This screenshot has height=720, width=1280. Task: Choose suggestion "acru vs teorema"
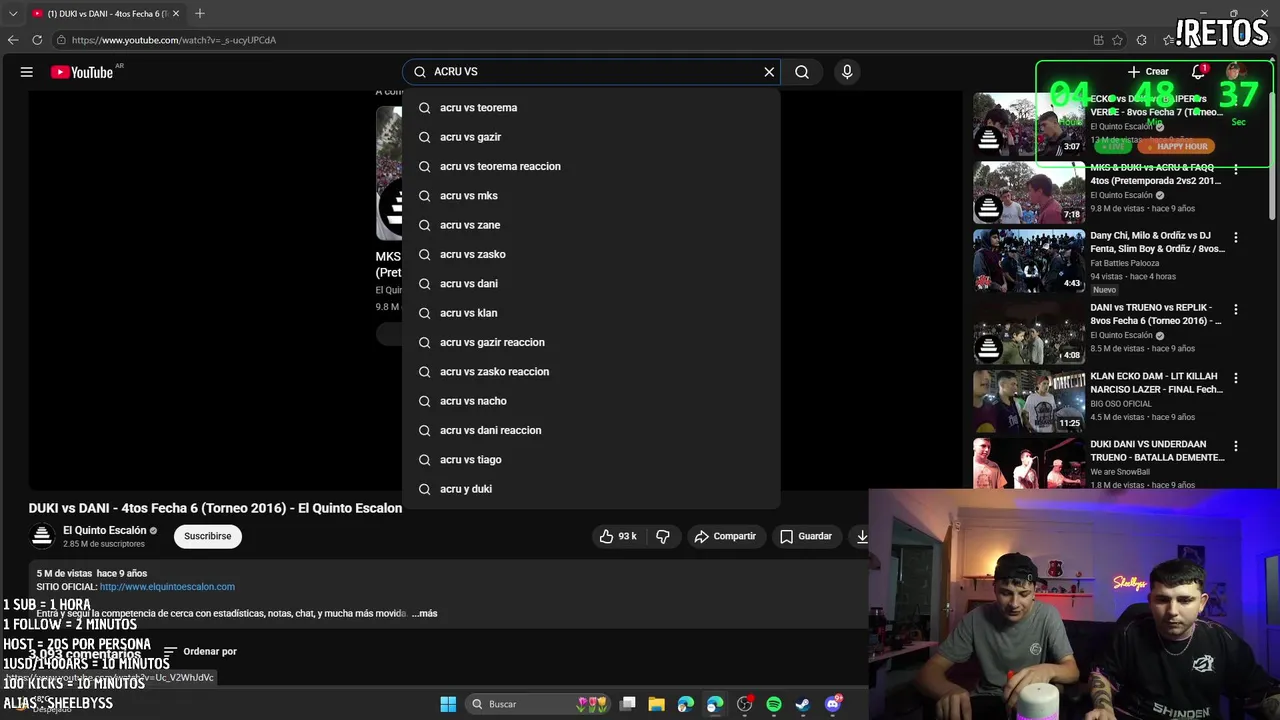(x=591, y=108)
